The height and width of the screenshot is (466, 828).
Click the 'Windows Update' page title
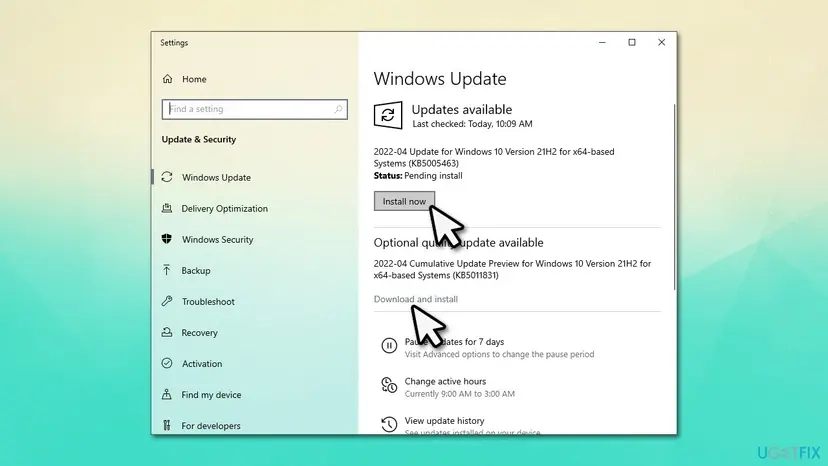click(440, 79)
